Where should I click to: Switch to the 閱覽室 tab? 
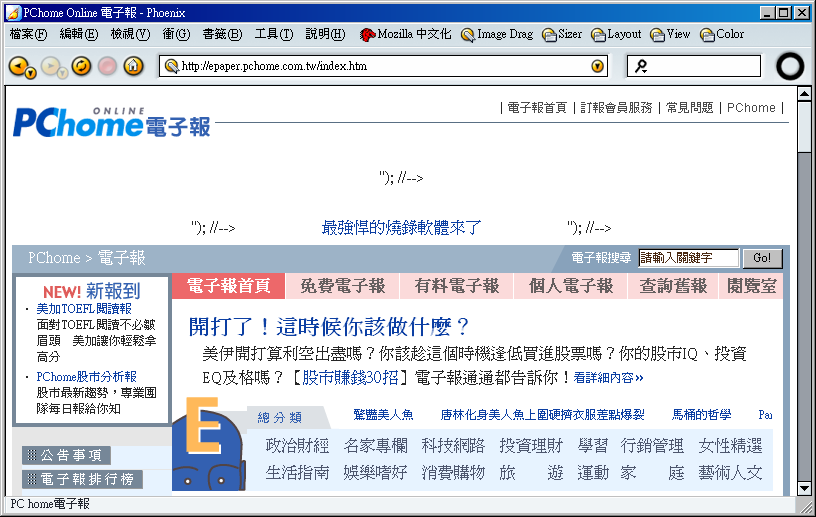pos(751,286)
